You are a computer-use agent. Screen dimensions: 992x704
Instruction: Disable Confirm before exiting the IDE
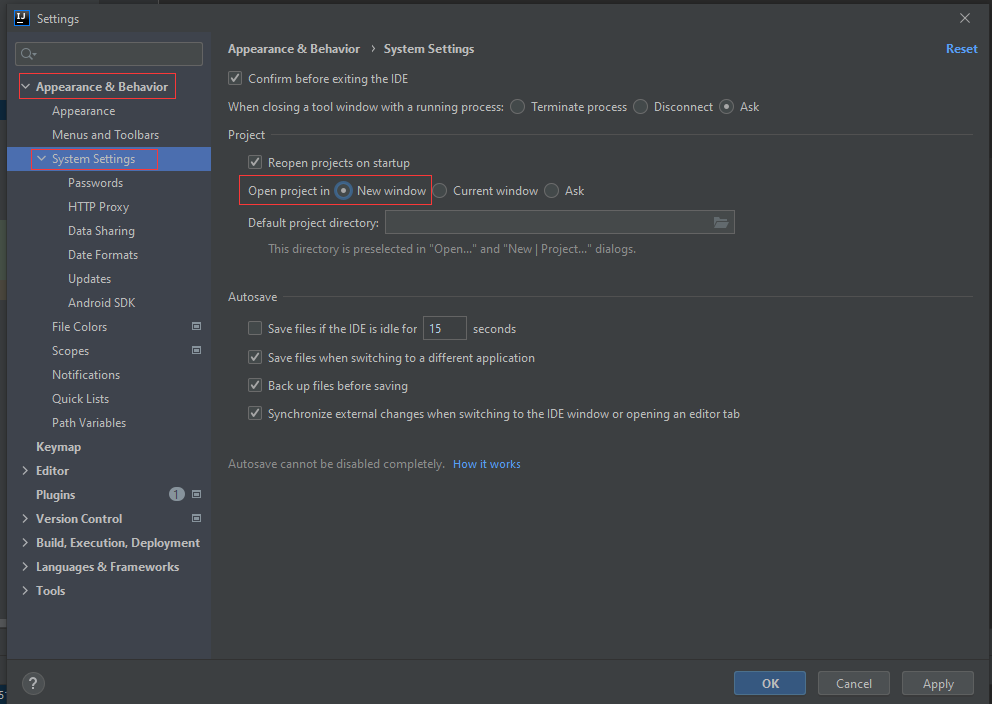coord(235,78)
